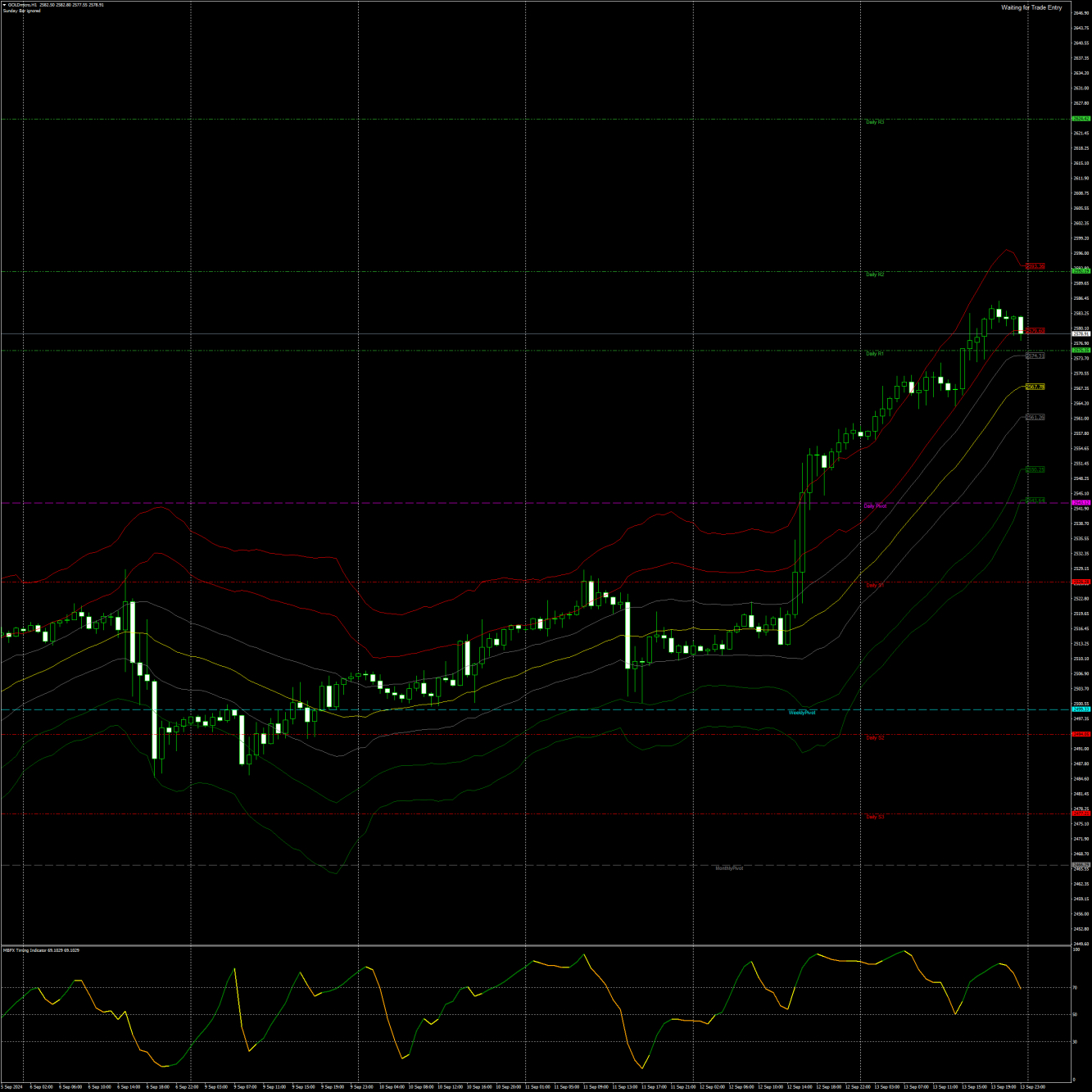1092x1092 pixels.
Task: Select the red 'Daily S2' label
Action: 875,737
